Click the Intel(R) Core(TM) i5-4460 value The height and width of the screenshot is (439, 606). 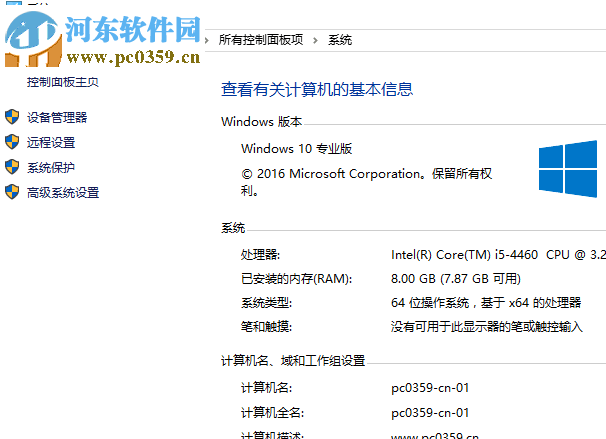(x=498, y=255)
